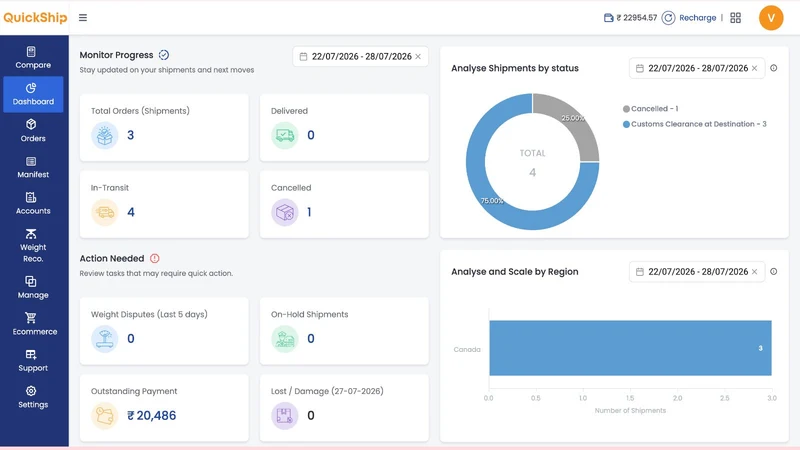This screenshot has width=800, height=450.
Task: Click the In-Transit truck icon
Action: coord(105,212)
